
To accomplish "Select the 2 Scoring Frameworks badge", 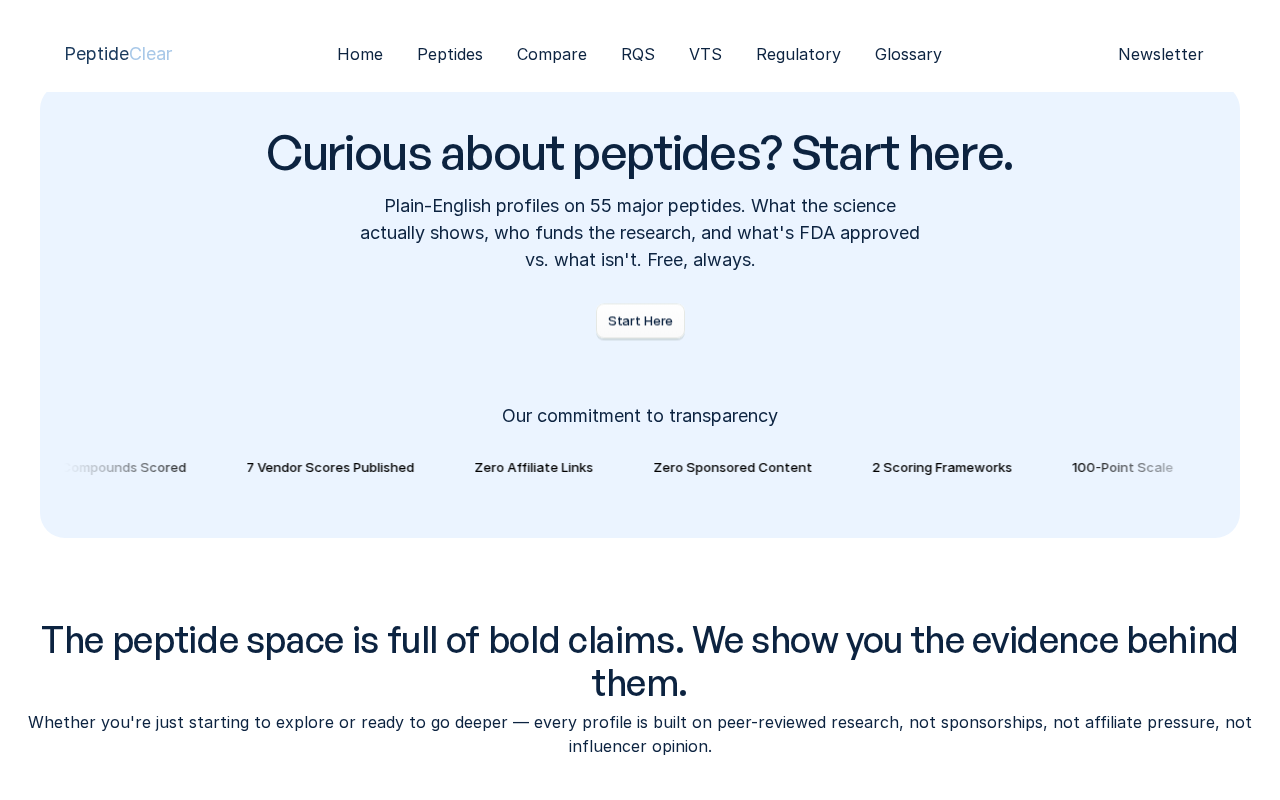I will click(x=942, y=467).
